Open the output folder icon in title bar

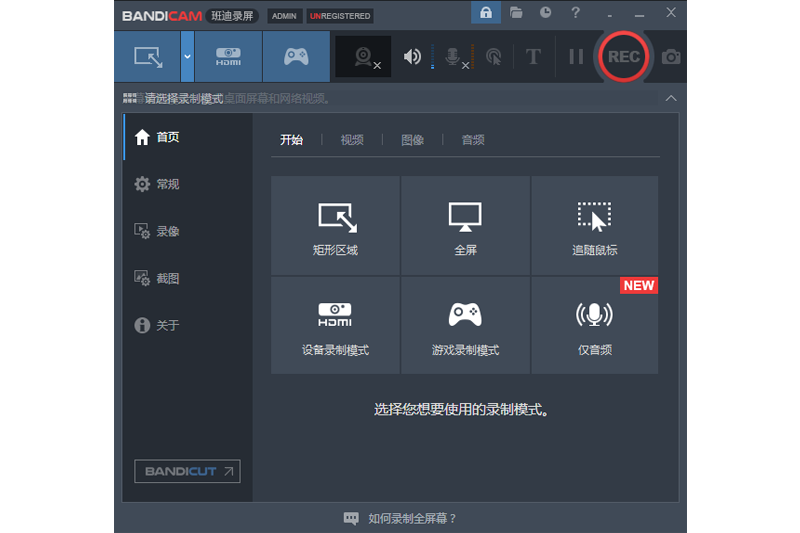tap(516, 13)
